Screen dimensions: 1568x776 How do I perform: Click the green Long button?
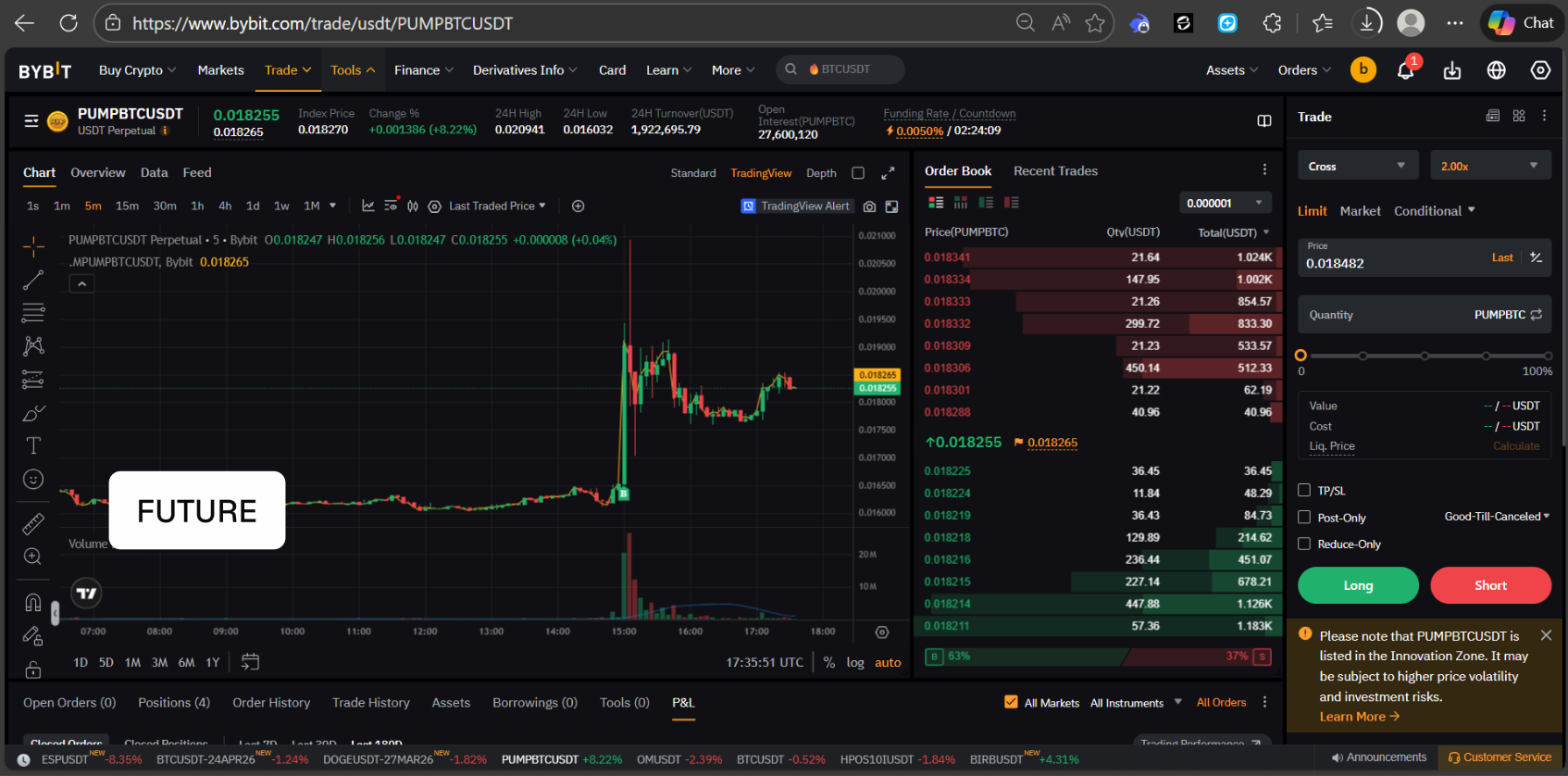1358,585
